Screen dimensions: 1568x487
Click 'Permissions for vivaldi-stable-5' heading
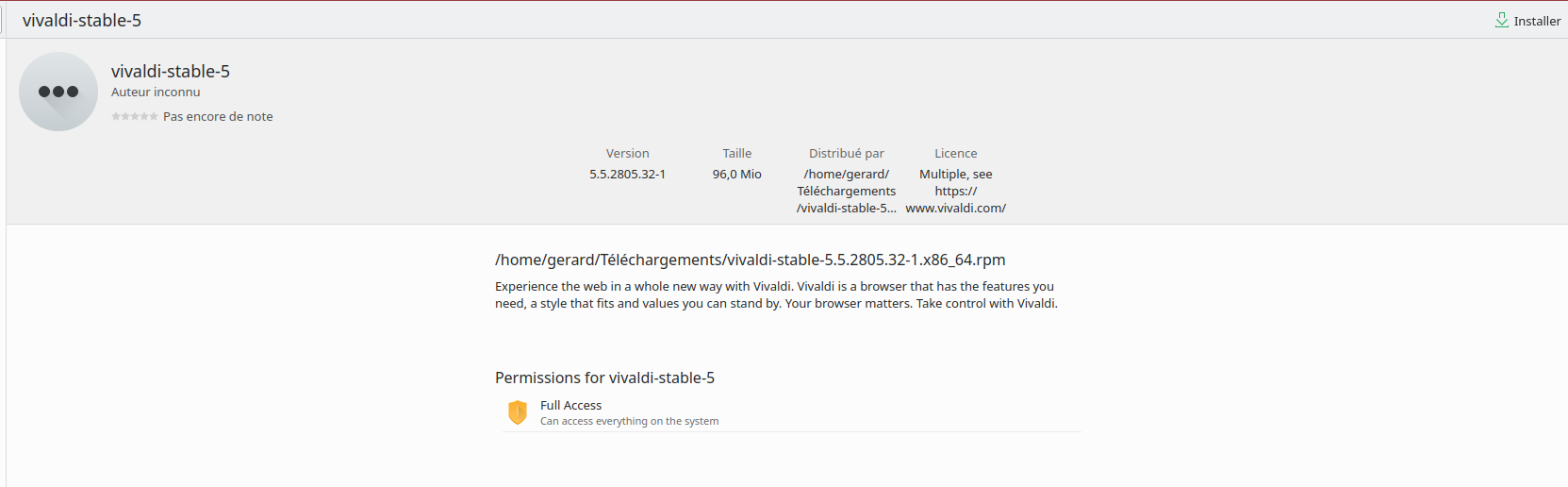coord(605,378)
